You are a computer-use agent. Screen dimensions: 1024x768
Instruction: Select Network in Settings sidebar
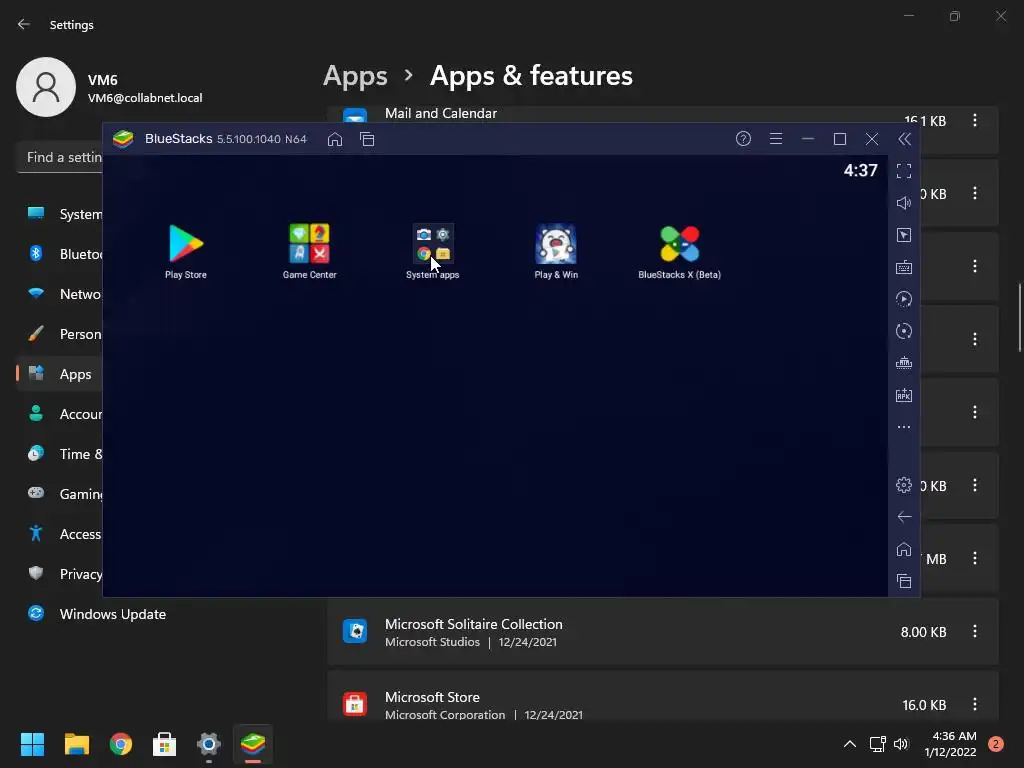(59, 294)
